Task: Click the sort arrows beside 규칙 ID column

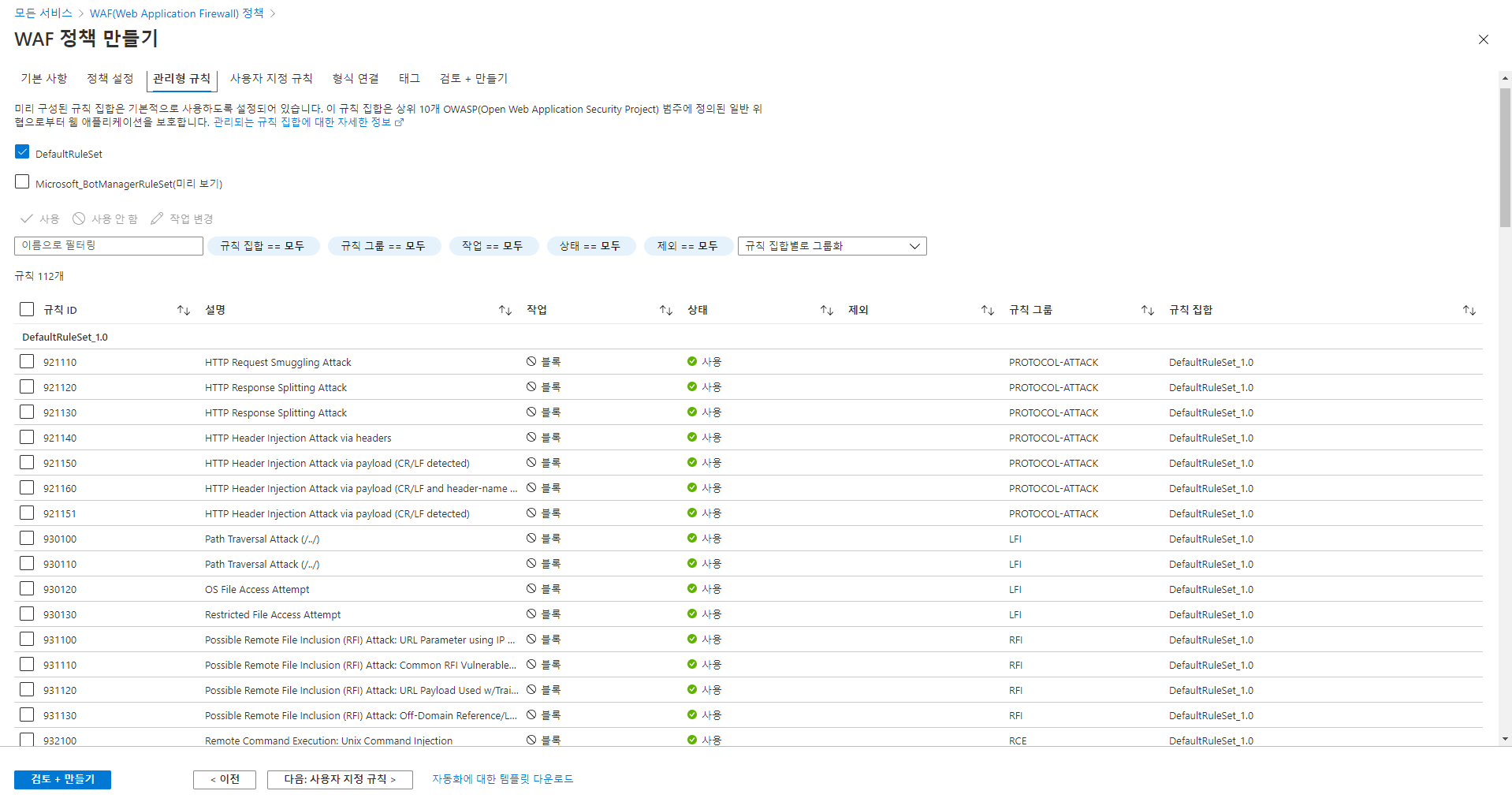Action: 184,310
